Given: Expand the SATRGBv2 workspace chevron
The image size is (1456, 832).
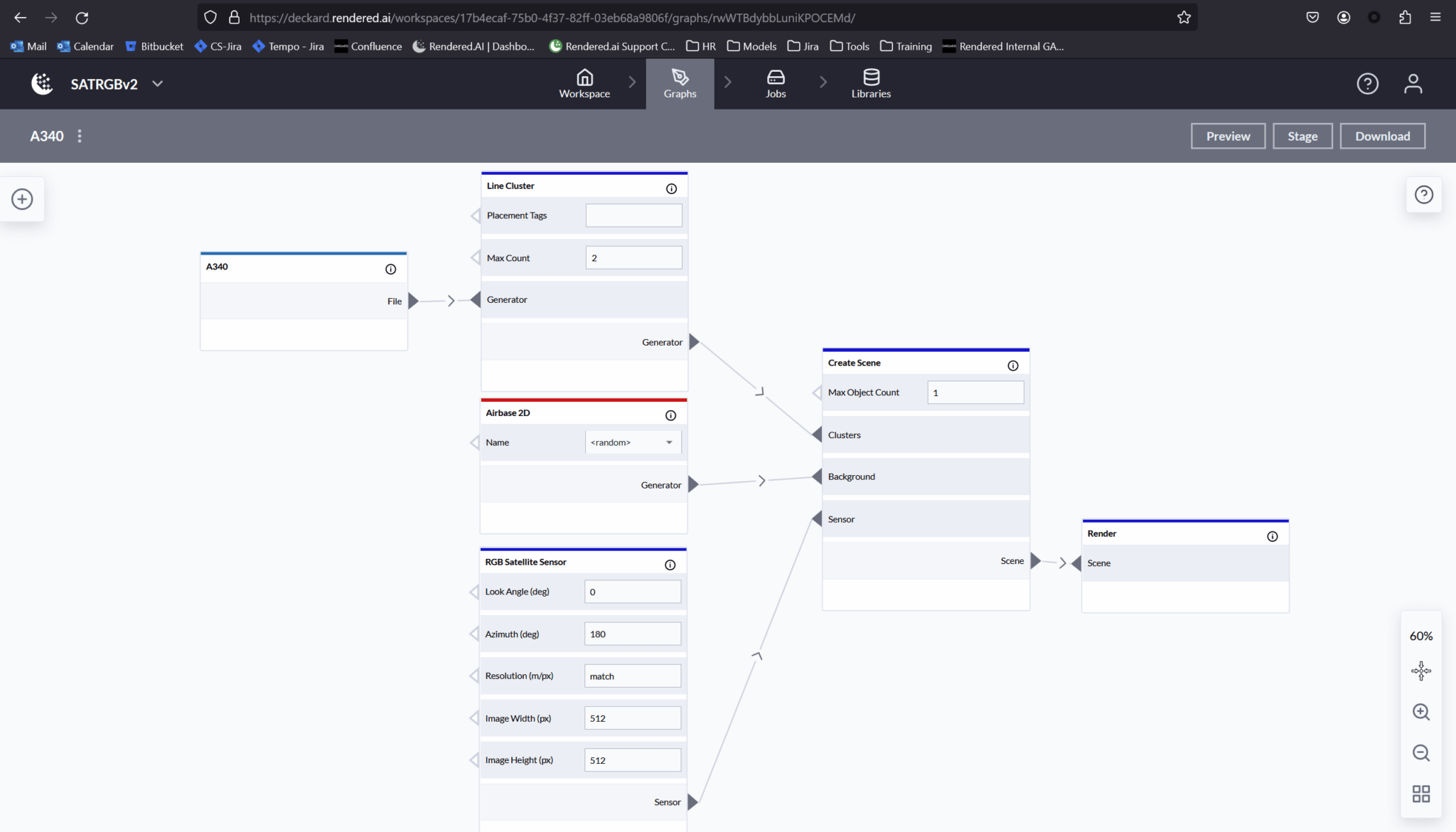Looking at the screenshot, I should tap(158, 84).
